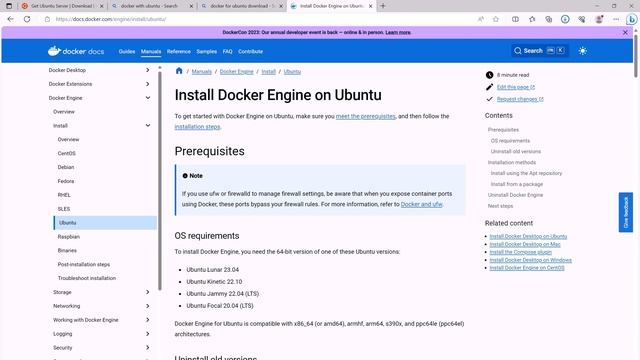This screenshot has width=640, height=360.
Task: Click the Give feedback side button
Action: point(626,212)
